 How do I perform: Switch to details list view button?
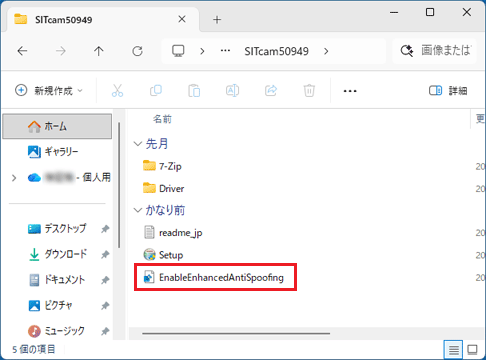click(453, 350)
